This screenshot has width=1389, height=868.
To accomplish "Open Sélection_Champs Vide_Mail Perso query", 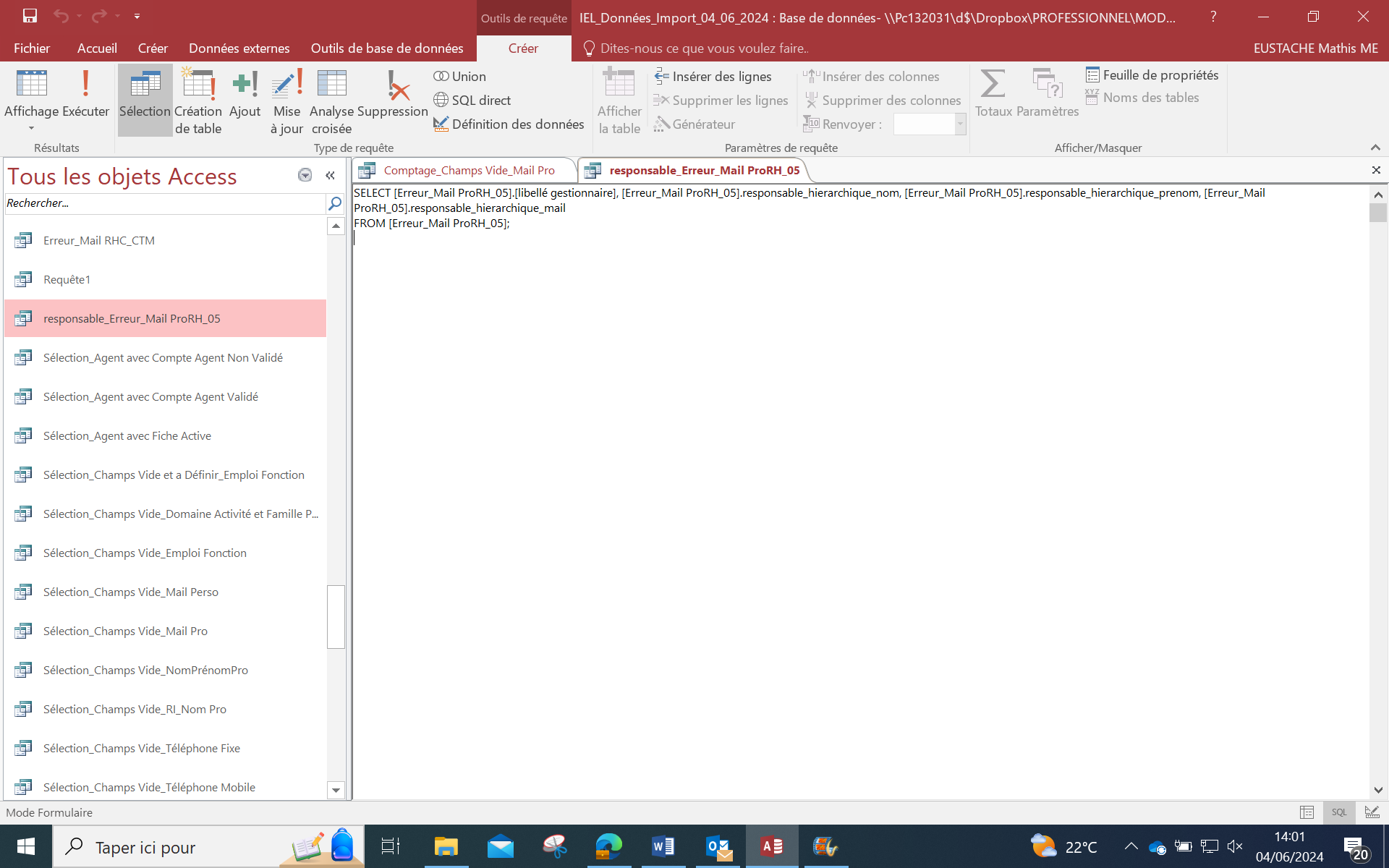I will (x=130, y=592).
